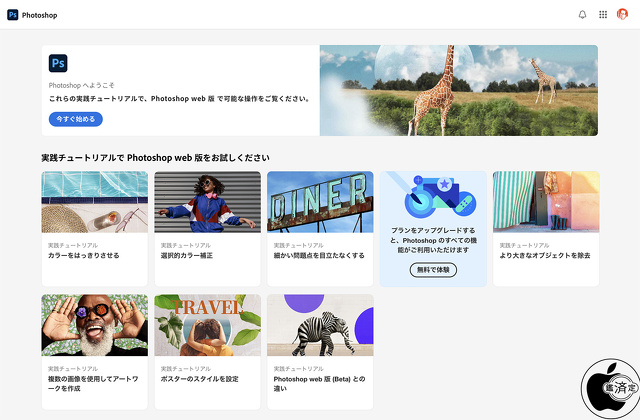Select the より大きなオブジェクトを除去 title
Screen dimensions: 640x420
[545, 256]
